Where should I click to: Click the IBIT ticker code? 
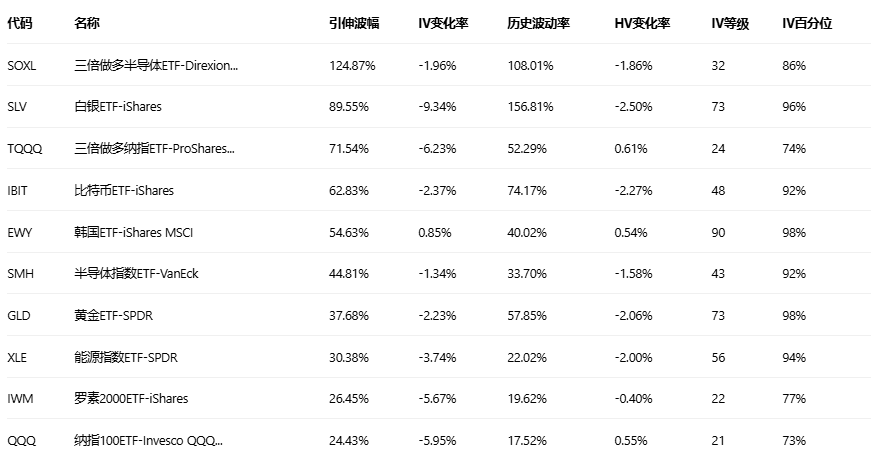(x=20, y=190)
